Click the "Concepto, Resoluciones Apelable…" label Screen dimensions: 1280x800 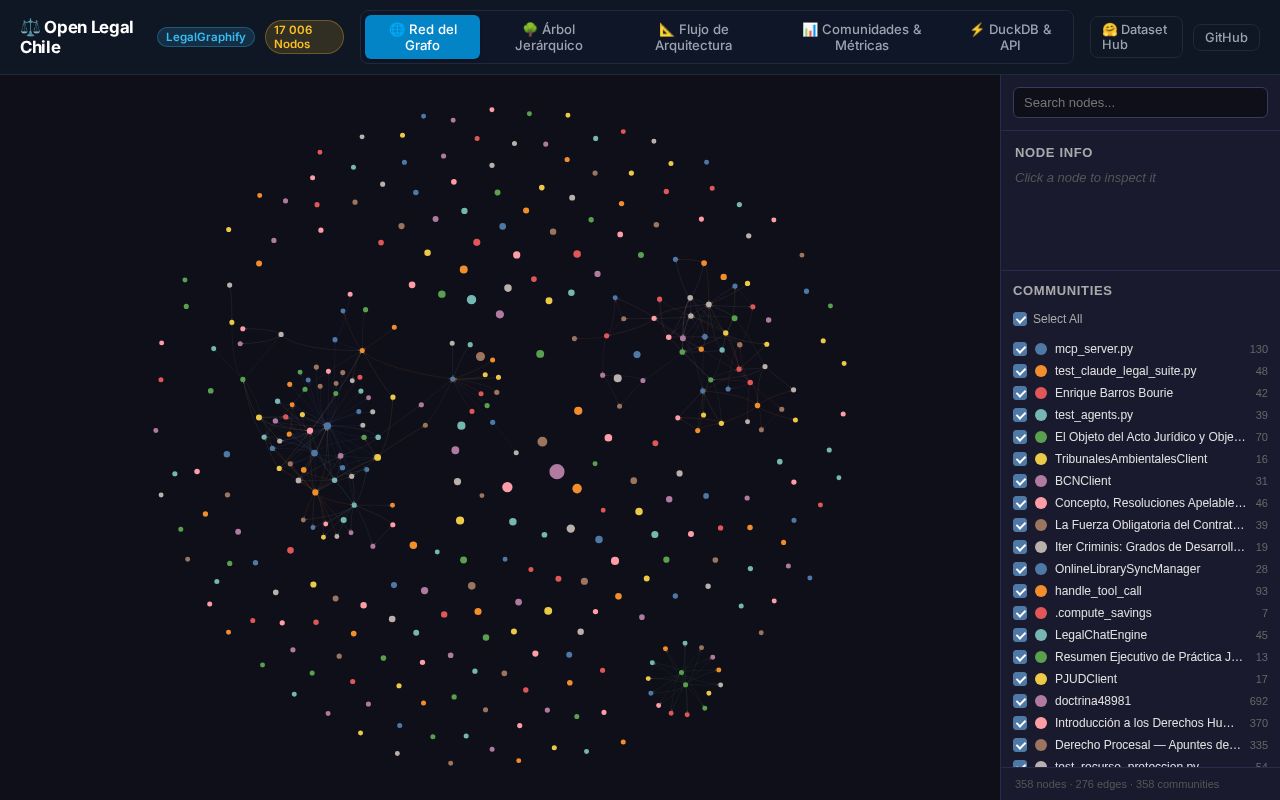pyautogui.click(x=1150, y=503)
